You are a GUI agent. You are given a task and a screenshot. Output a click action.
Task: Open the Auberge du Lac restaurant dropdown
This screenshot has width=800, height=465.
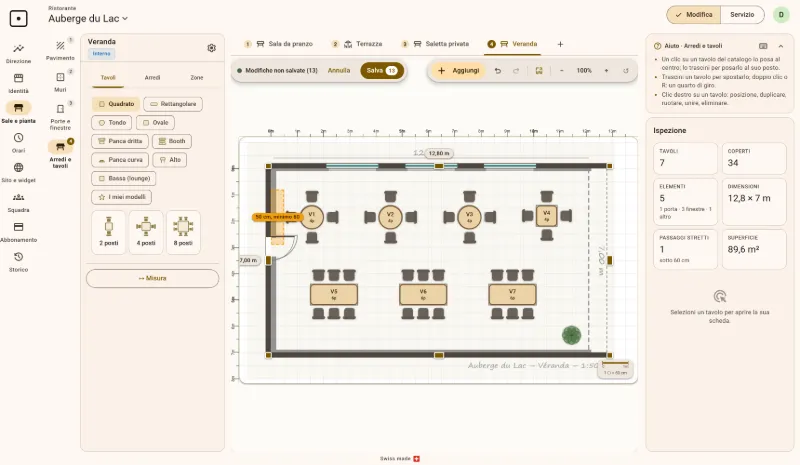tap(88, 18)
